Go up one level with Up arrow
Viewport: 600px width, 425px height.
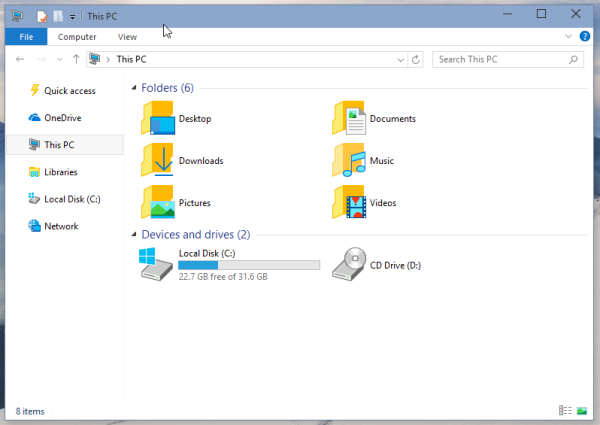coord(76,59)
